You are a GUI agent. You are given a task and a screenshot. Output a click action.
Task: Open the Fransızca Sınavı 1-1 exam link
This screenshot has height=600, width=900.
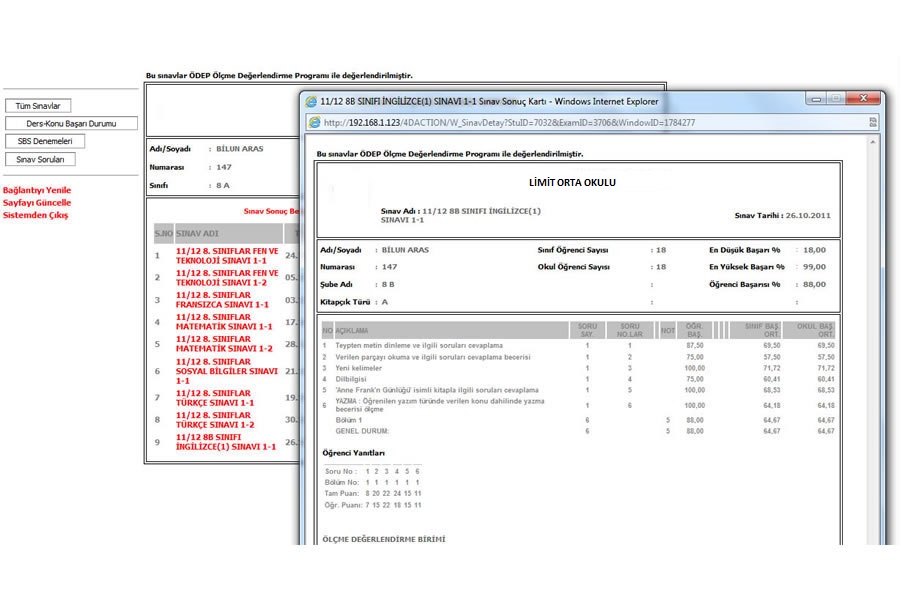[222, 299]
